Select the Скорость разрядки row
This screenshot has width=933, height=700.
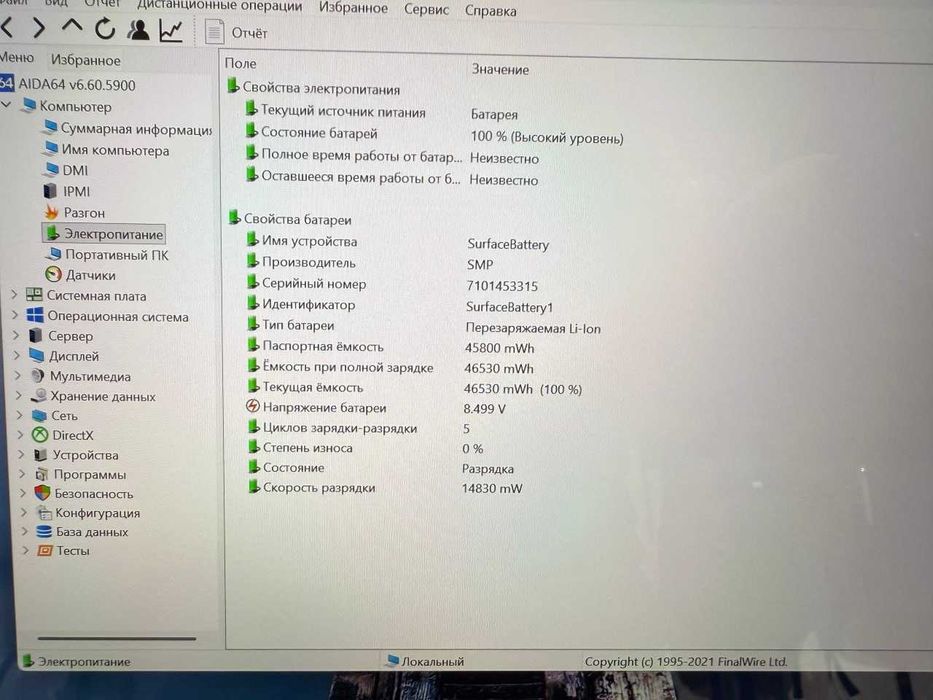click(x=384, y=488)
